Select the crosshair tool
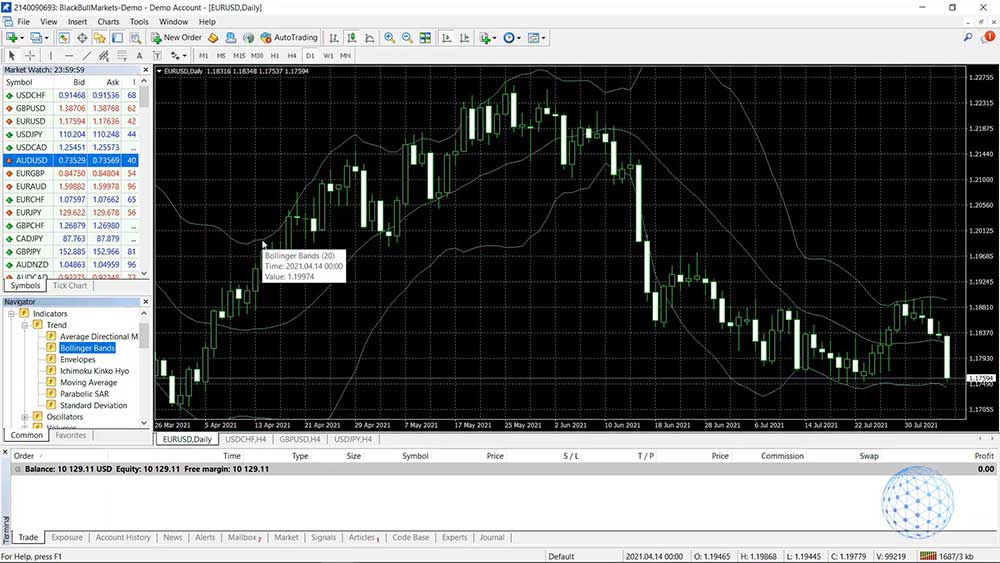 tap(30, 56)
